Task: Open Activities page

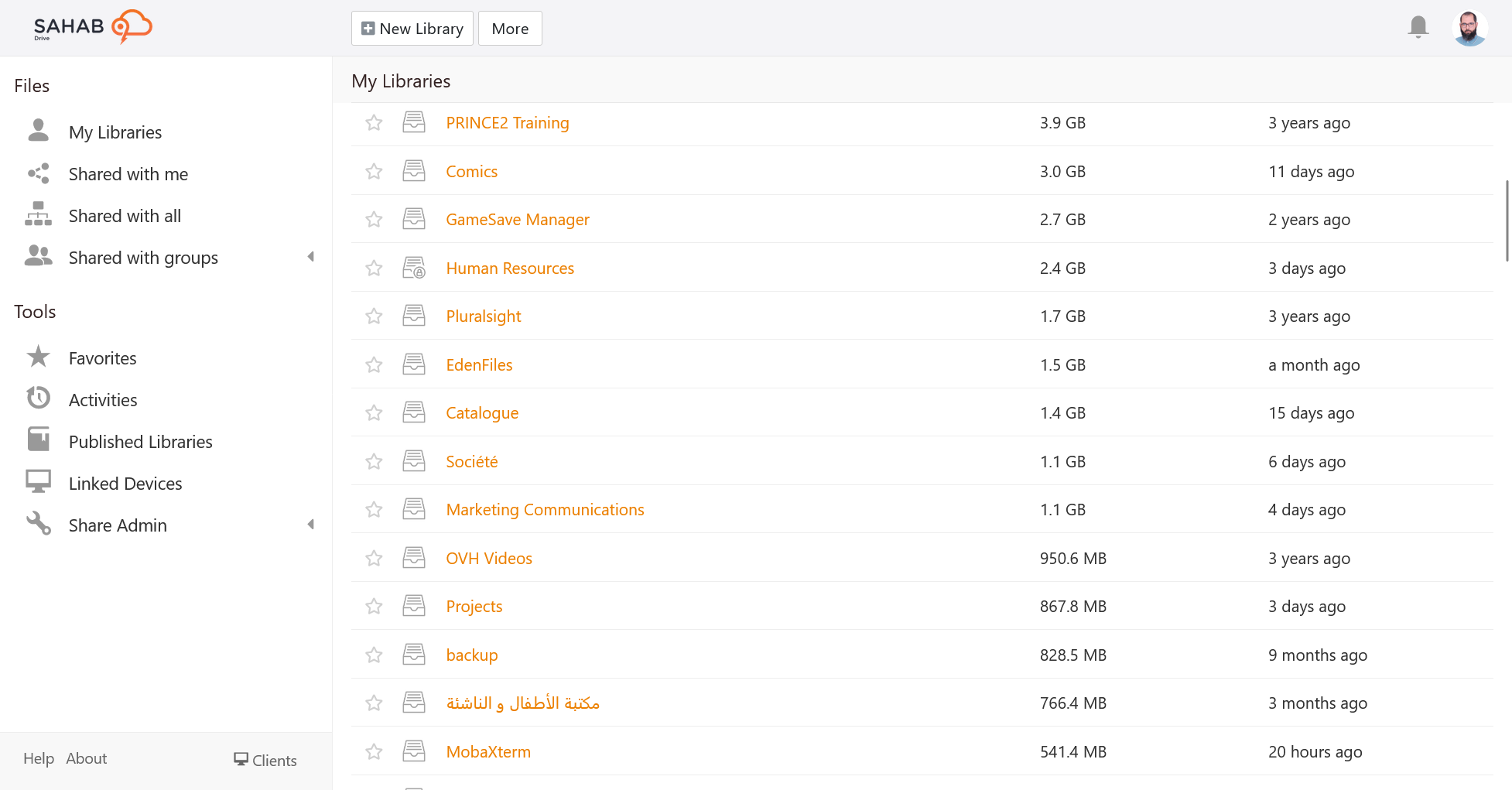Action: pos(103,400)
